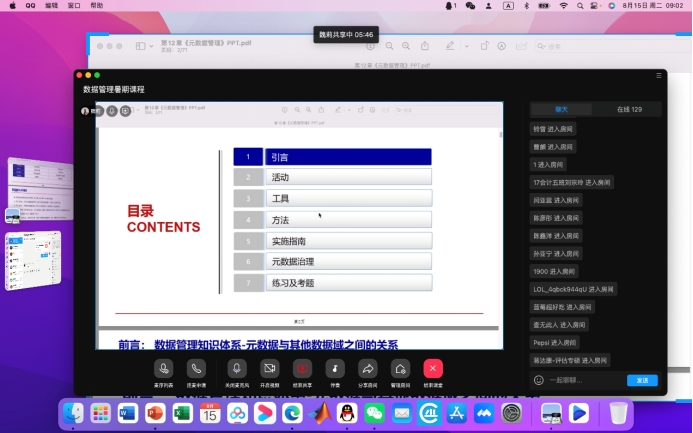Open the three-line menu in room window
The height and width of the screenshot is (433, 693).
tap(659, 75)
